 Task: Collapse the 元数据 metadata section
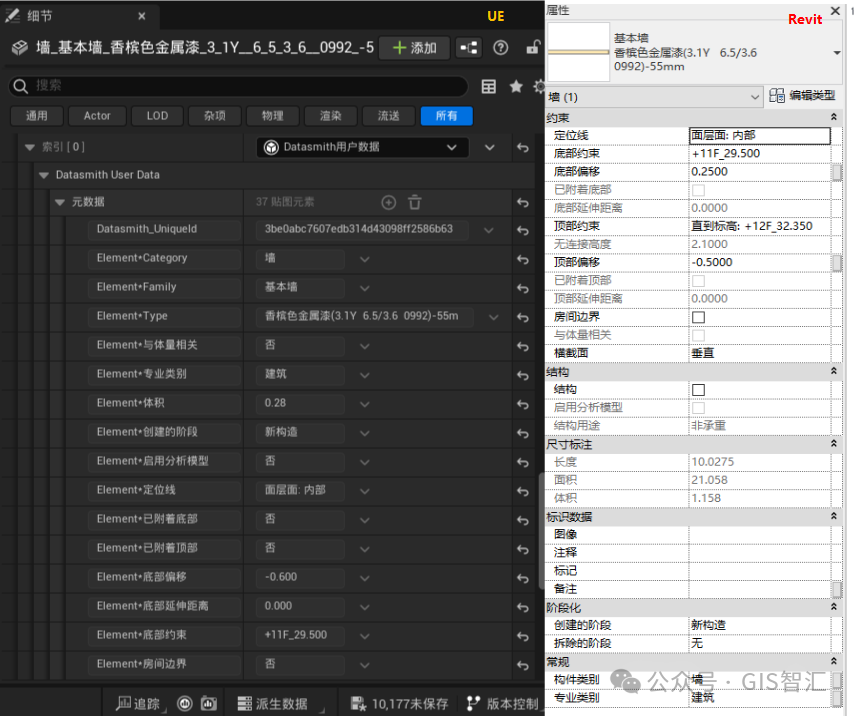(x=60, y=203)
